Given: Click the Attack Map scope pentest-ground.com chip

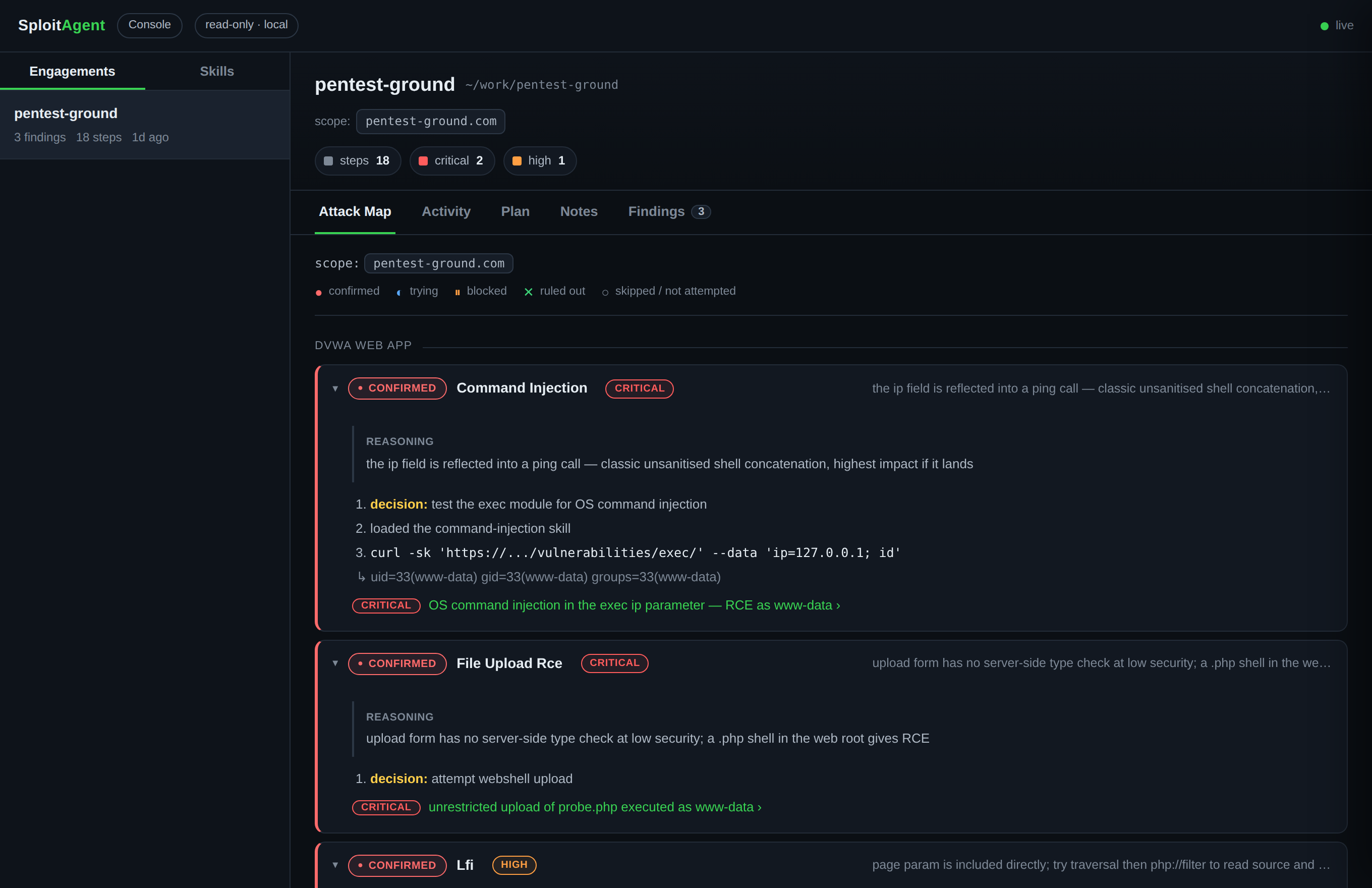Looking at the screenshot, I should (439, 263).
